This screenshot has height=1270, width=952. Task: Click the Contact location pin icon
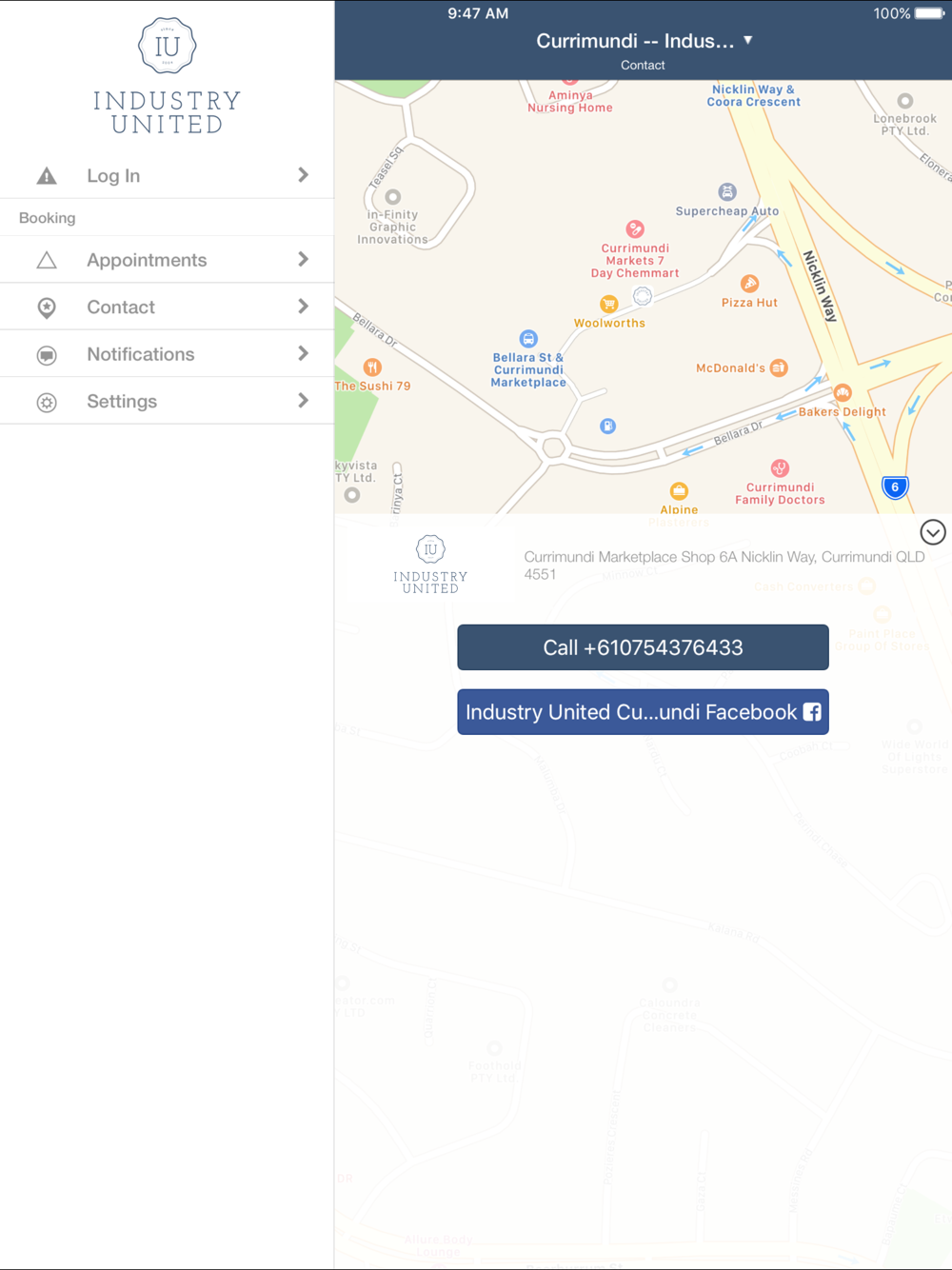pyautogui.click(x=47, y=308)
